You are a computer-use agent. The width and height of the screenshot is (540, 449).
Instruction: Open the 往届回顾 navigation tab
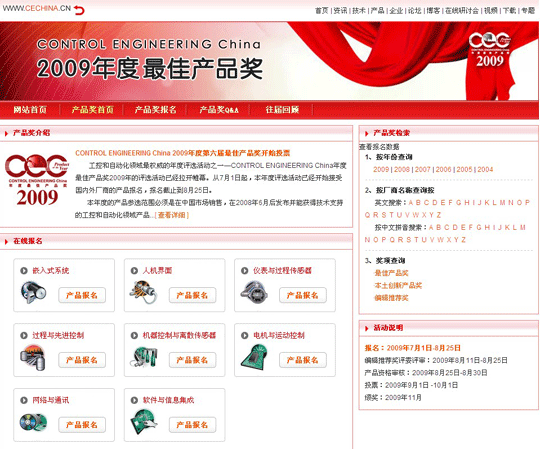click(282, 110)
